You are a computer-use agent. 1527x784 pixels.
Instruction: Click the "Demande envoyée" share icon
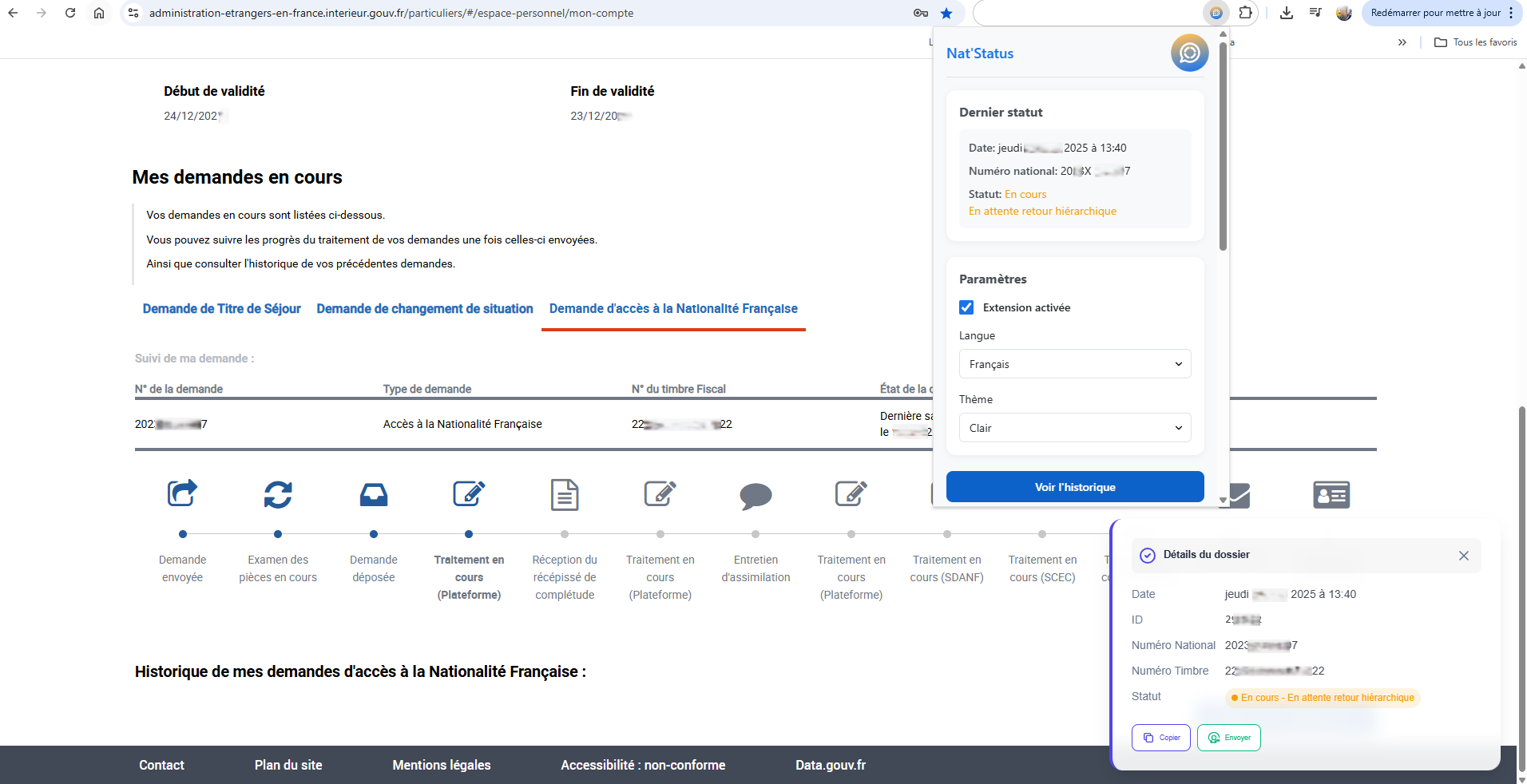pyautogui.click(x=182, y=493)
